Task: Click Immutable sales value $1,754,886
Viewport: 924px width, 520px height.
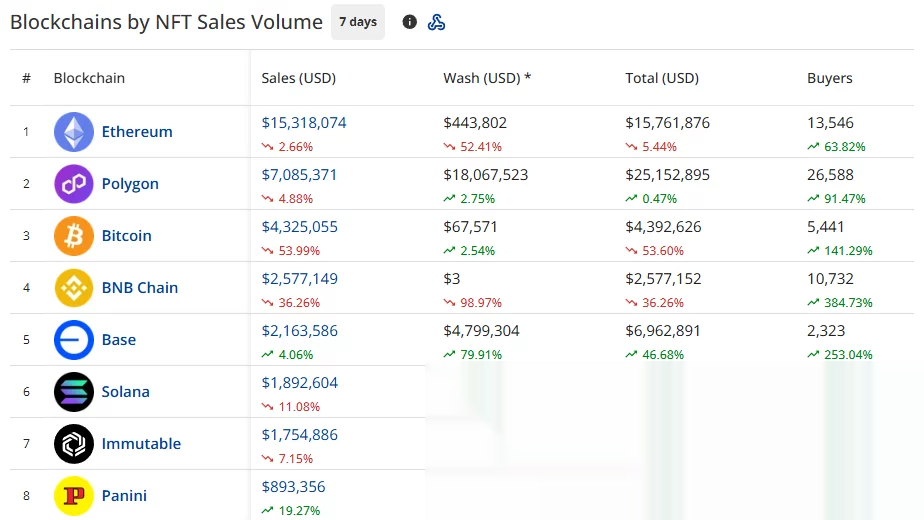Action: (299, 435)
